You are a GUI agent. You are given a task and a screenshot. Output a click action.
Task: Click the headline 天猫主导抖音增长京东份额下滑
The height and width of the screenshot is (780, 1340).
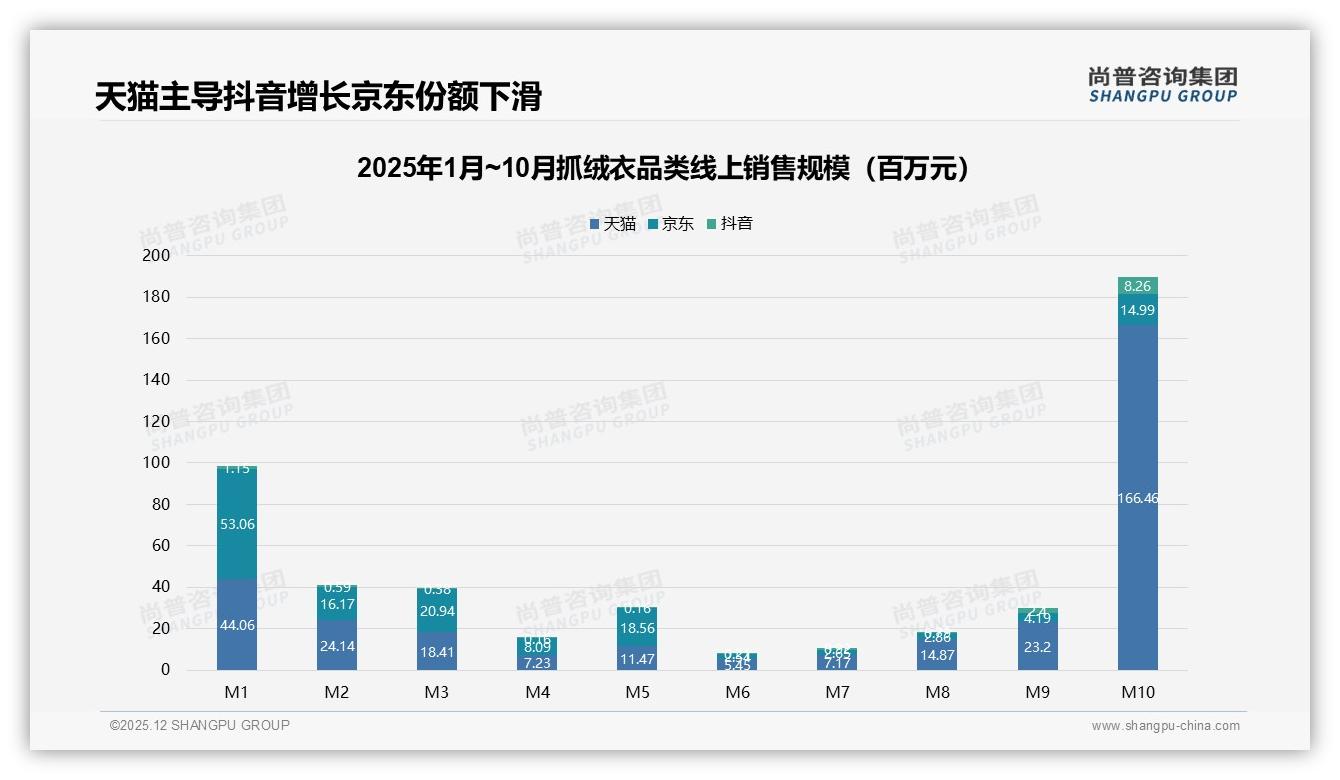pos(291,91)
